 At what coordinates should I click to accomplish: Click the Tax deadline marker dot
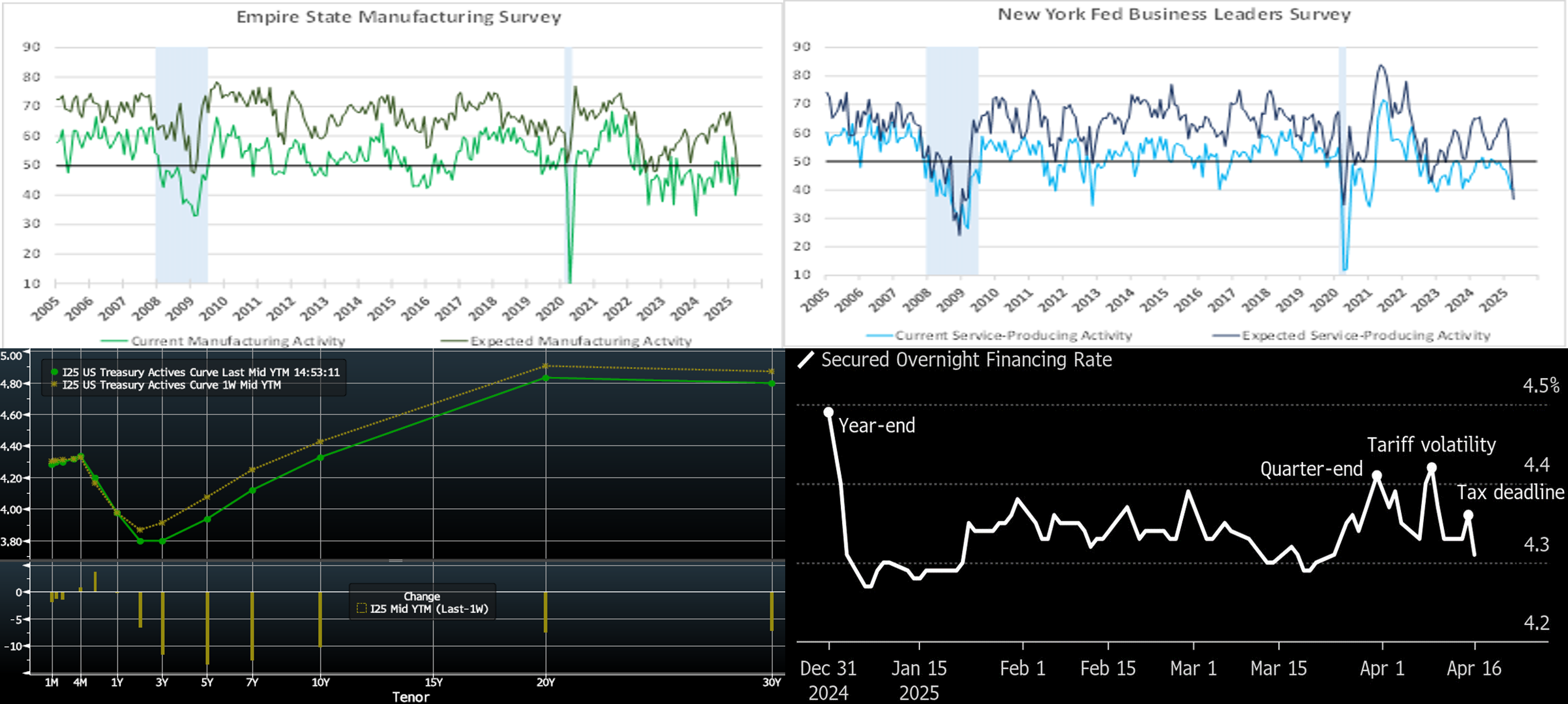click(x=1468, y=515)
